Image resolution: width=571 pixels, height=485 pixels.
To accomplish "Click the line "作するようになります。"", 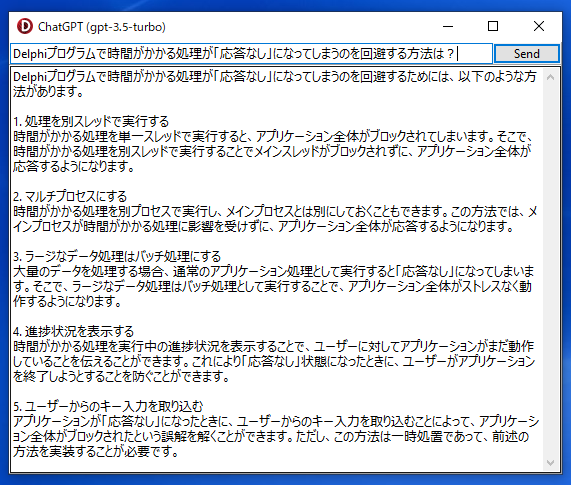I will click(x=67, y=301).
